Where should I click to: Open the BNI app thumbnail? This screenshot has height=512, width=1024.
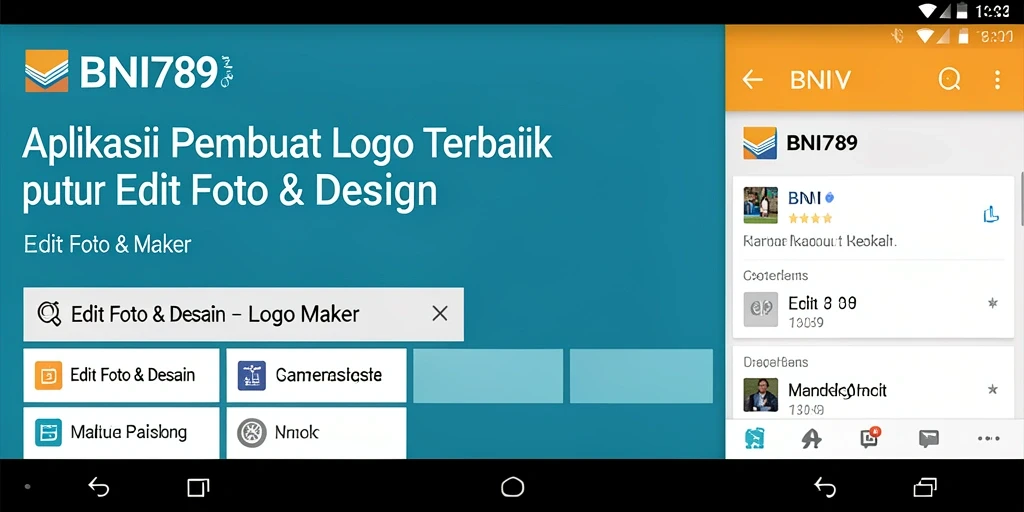pyautogui.click(x=760, y=205)
